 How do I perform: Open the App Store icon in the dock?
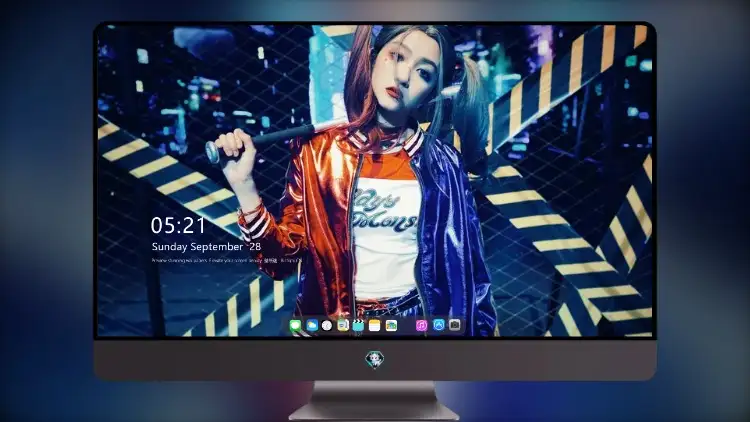point(439,325)
